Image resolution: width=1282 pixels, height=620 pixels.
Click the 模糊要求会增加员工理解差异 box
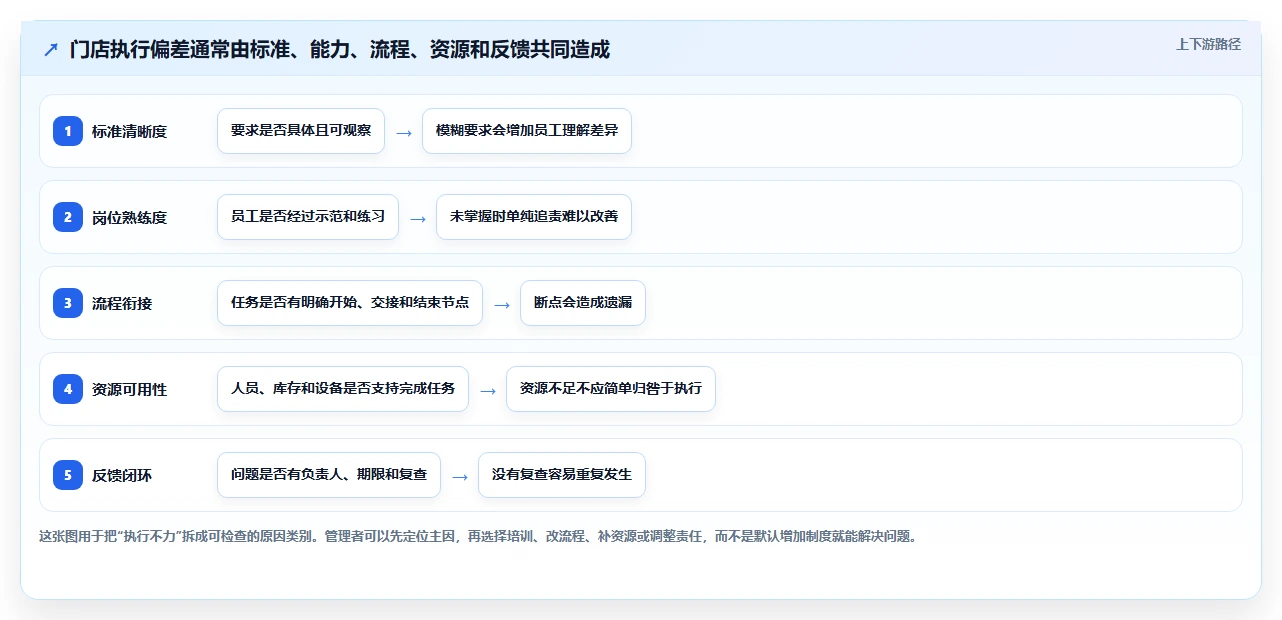[x=527, y=131]
